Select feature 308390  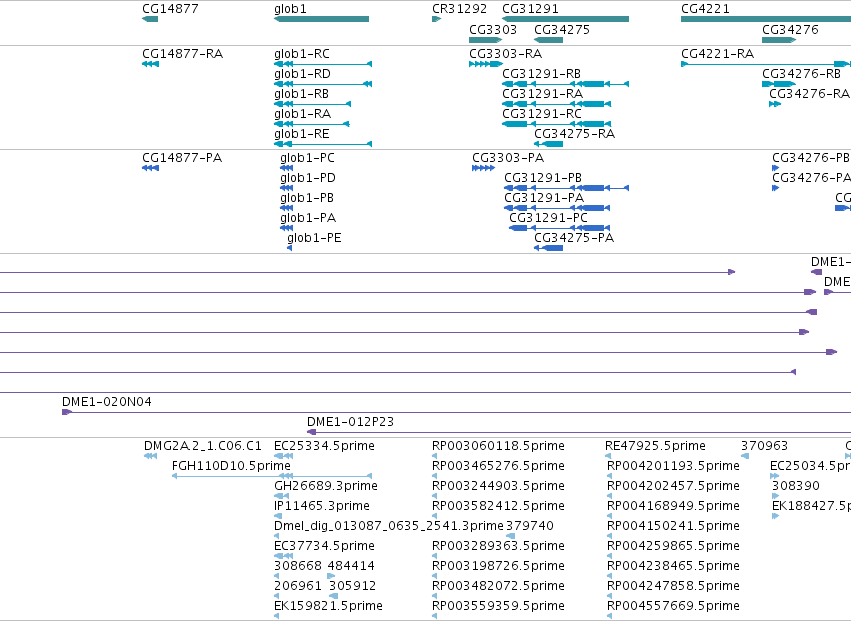click(796, 486)
